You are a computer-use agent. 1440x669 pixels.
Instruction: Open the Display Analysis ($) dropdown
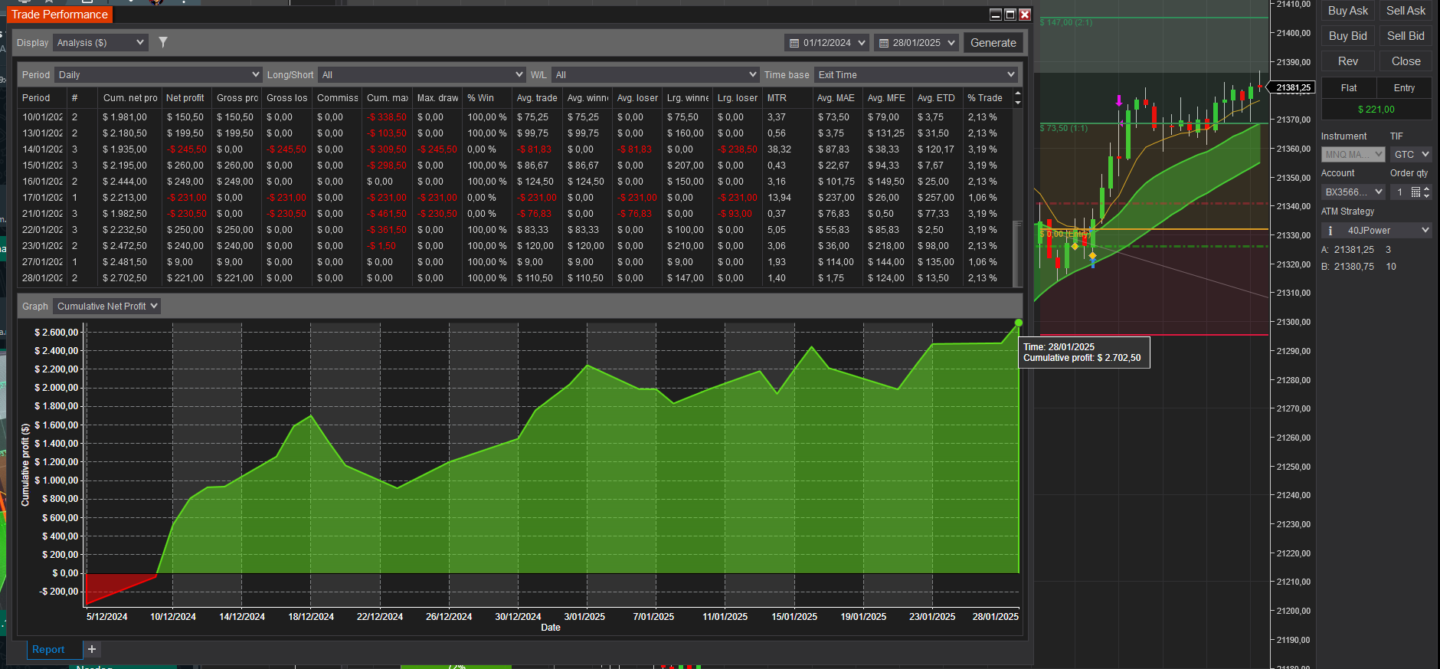[x=100, y=43]
